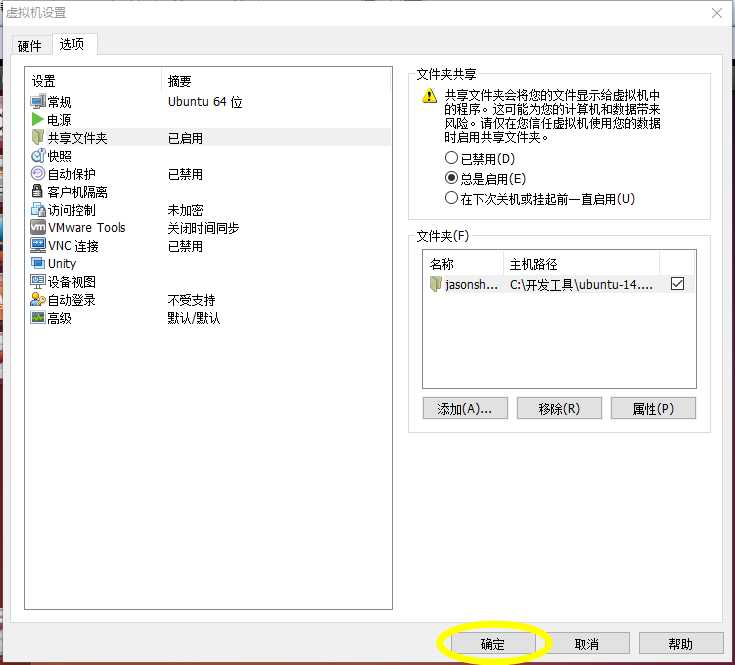Switch to the Hardware (硬件) tab
The image size is (735, 665).
point(30,46)
